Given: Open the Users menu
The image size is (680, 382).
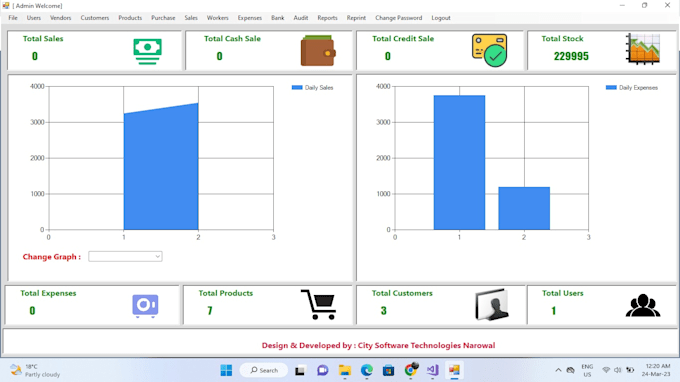Looking at the screenshot, I should pyautogui.click(x=33, y=18).
